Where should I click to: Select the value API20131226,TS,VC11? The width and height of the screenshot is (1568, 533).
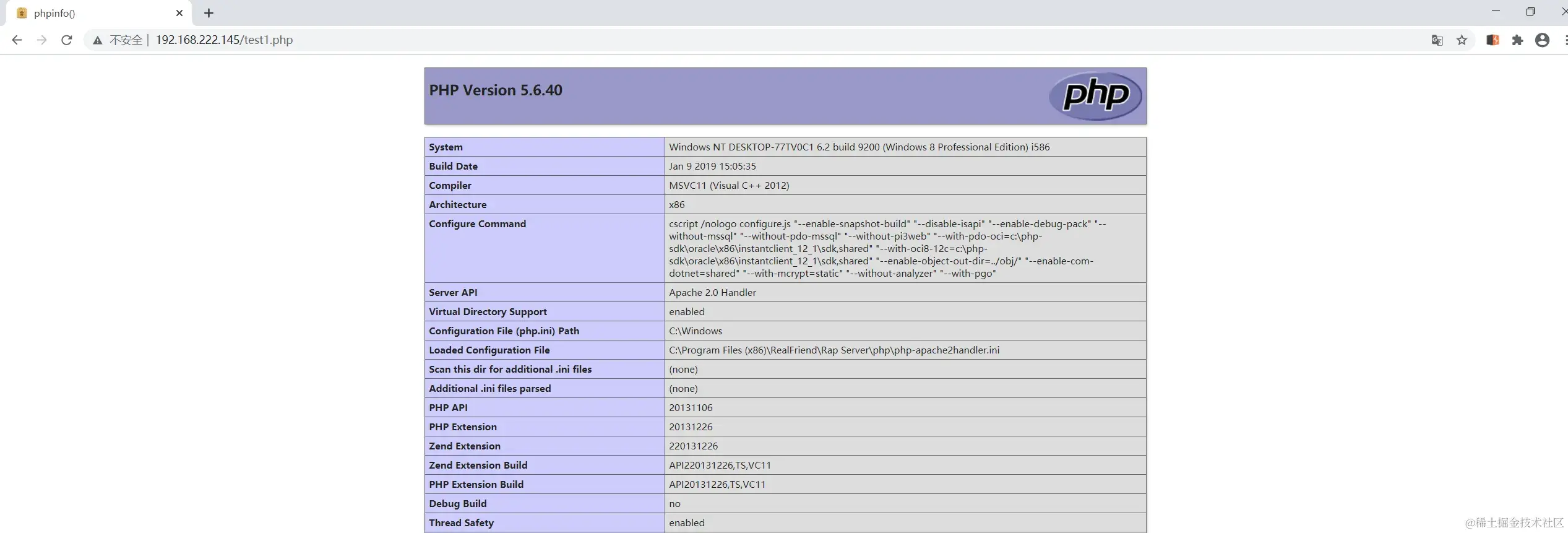click(717, 485)
